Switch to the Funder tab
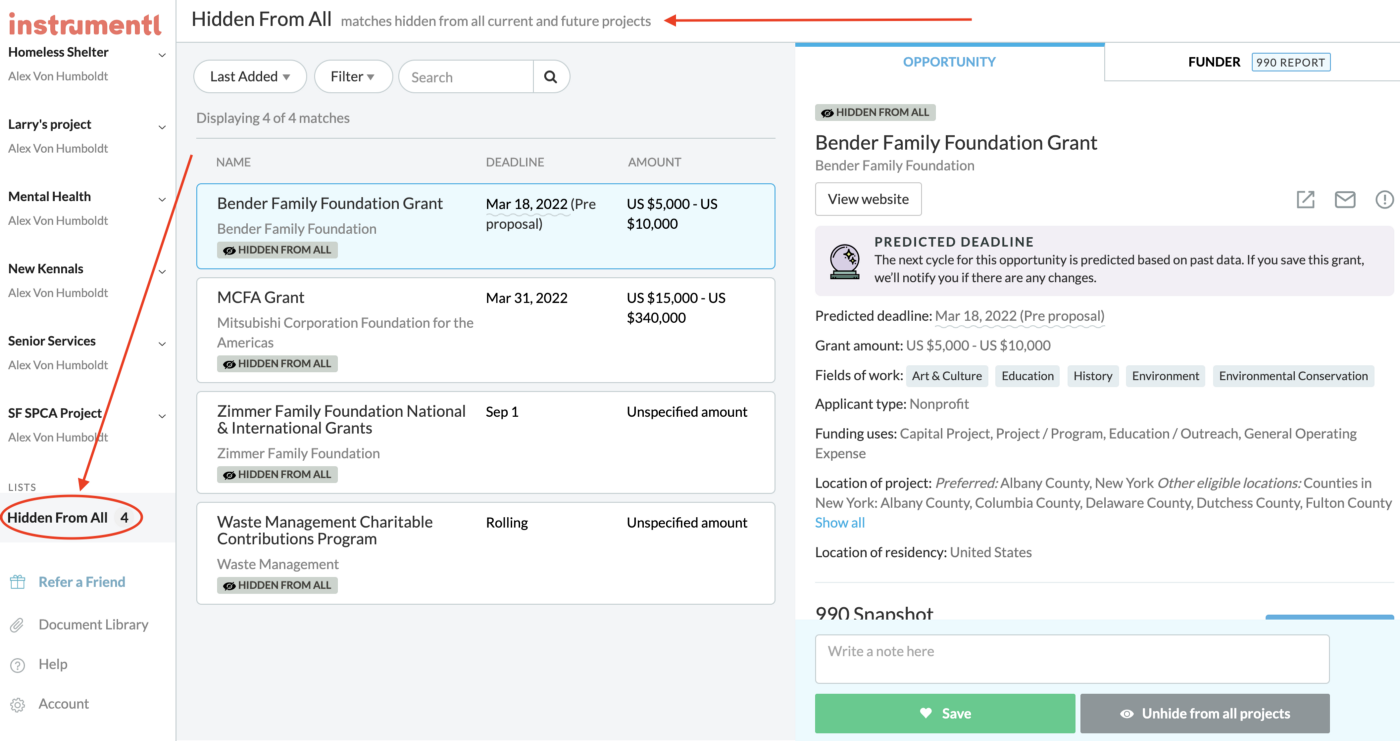The width and height of the screenshot is (1400, 741). (x=1214, y=62)
